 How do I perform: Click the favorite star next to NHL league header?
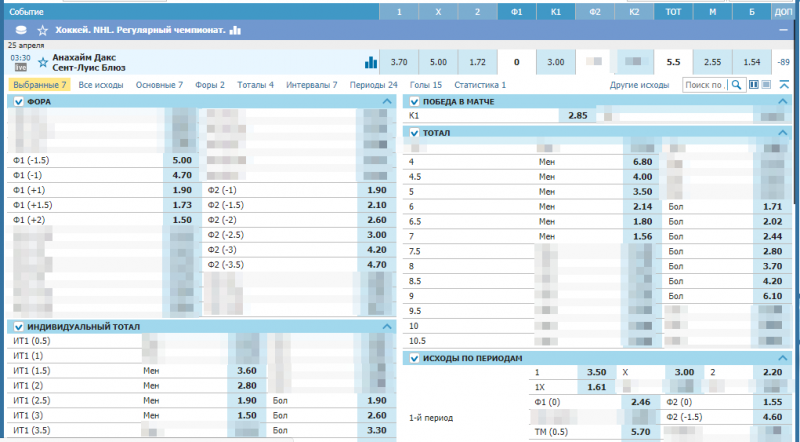pos(43,31)
